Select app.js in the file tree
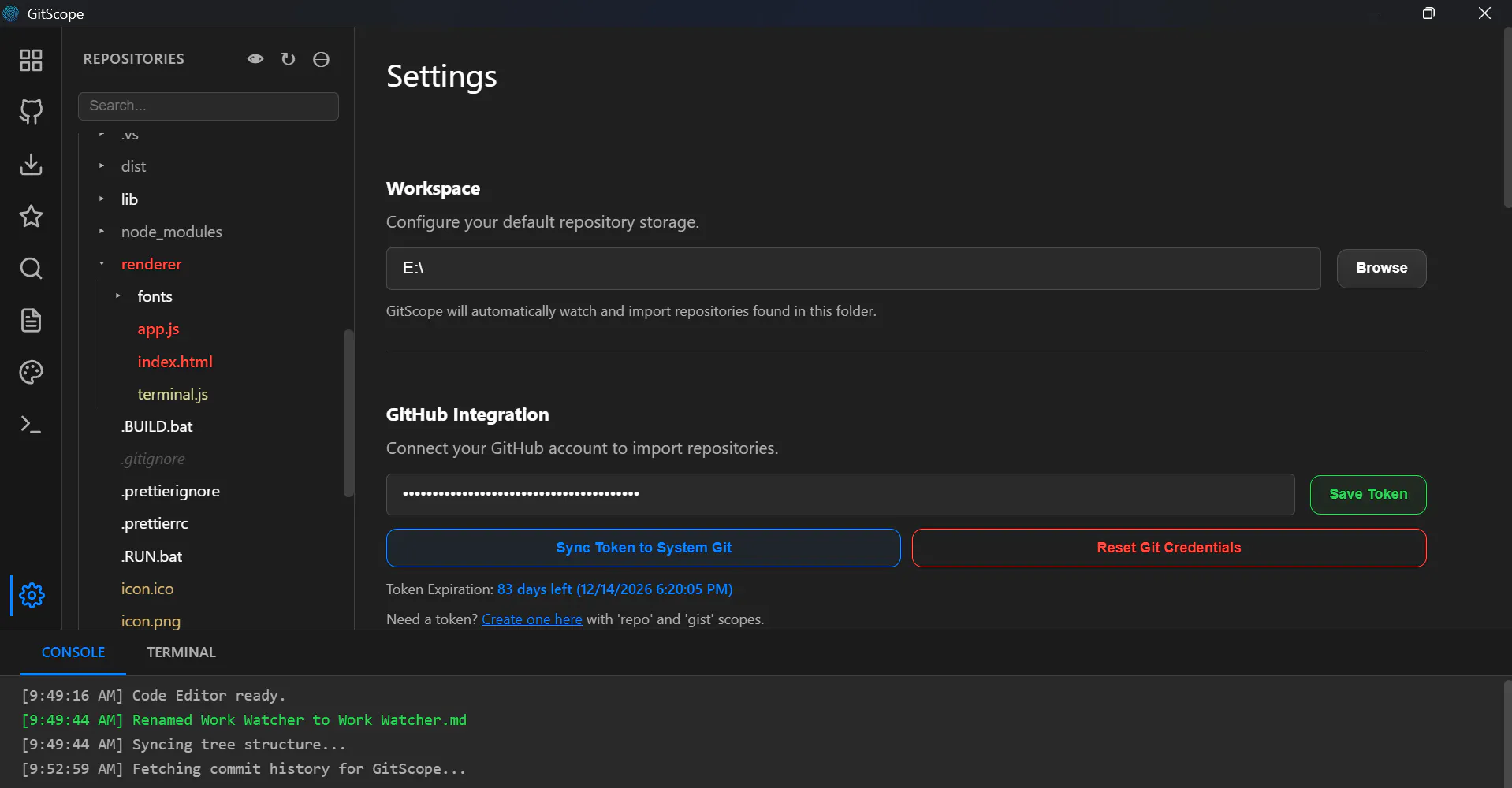 pos(158,329)
